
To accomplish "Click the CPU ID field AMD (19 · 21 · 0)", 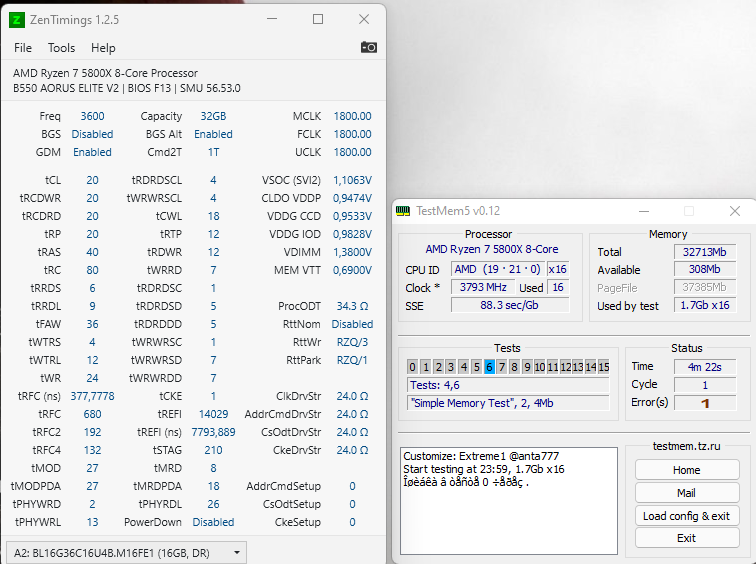I will [497, 269].
